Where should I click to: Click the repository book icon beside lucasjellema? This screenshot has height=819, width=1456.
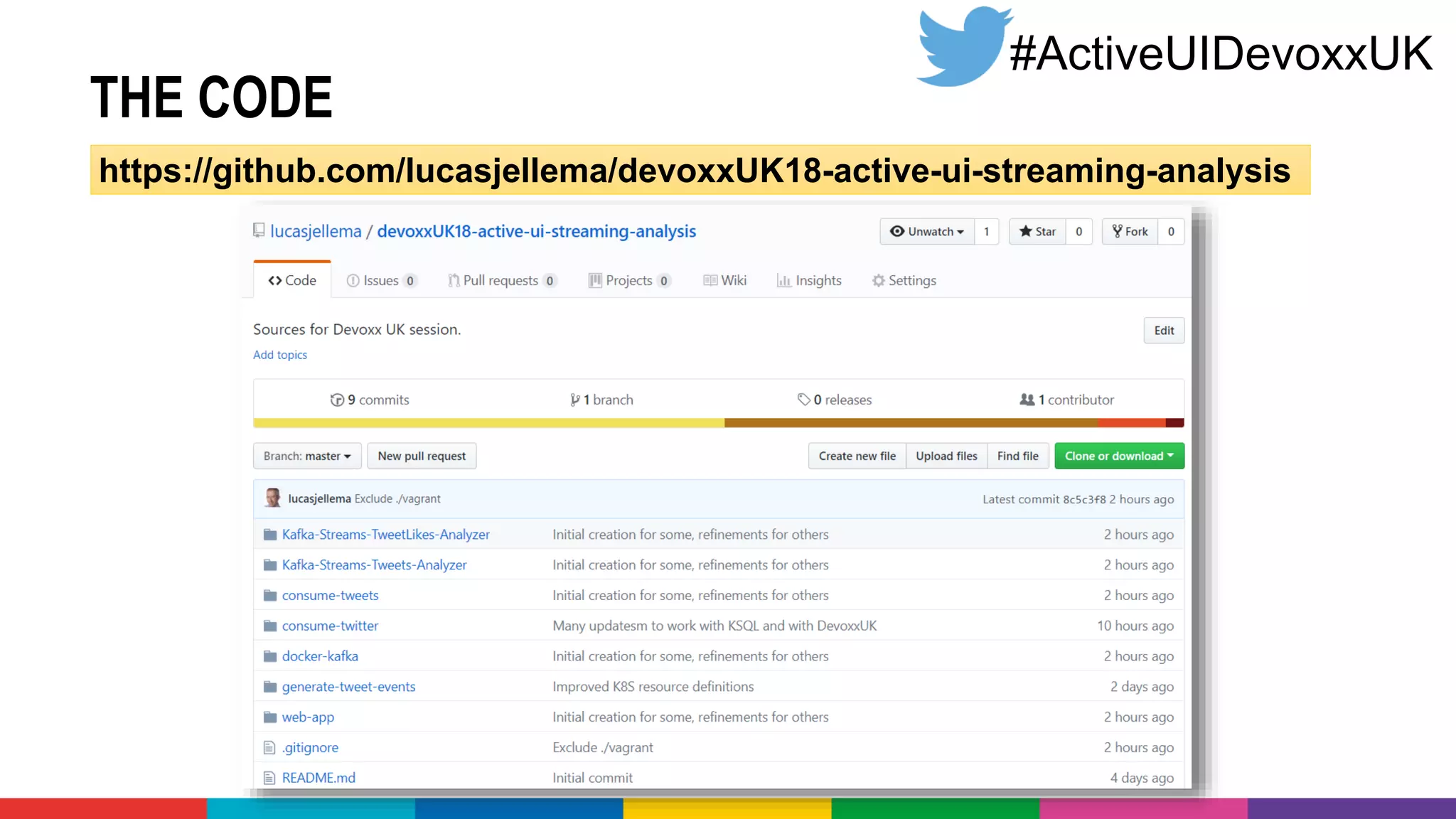tap(259, 230)
